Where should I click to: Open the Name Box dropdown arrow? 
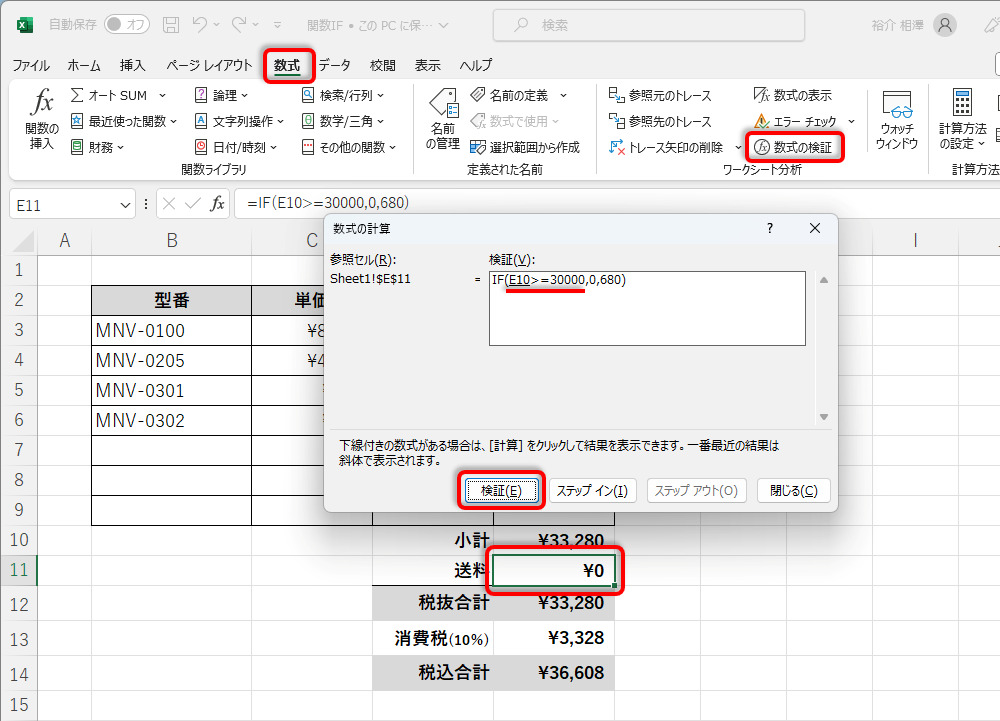pyautogui.click(x=124, y=205)
